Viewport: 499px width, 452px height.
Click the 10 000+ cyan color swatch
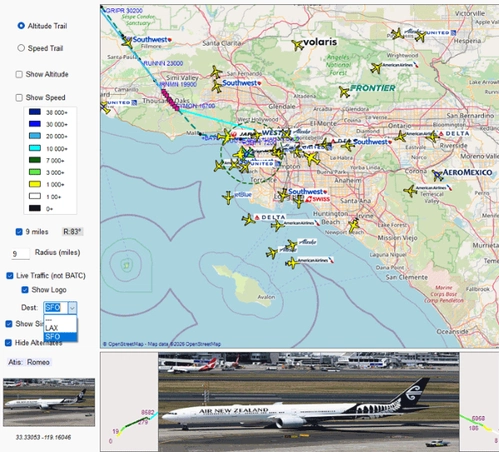(x=35, y=148)
